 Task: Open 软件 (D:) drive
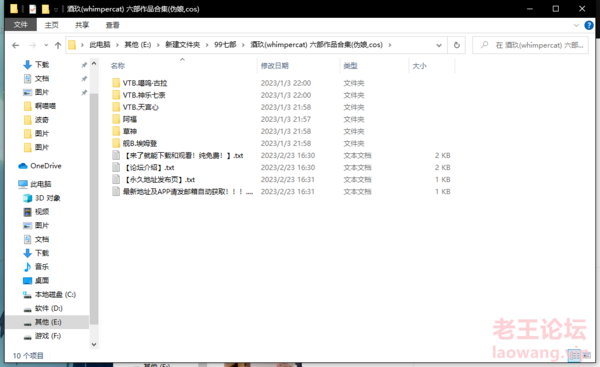48,308
